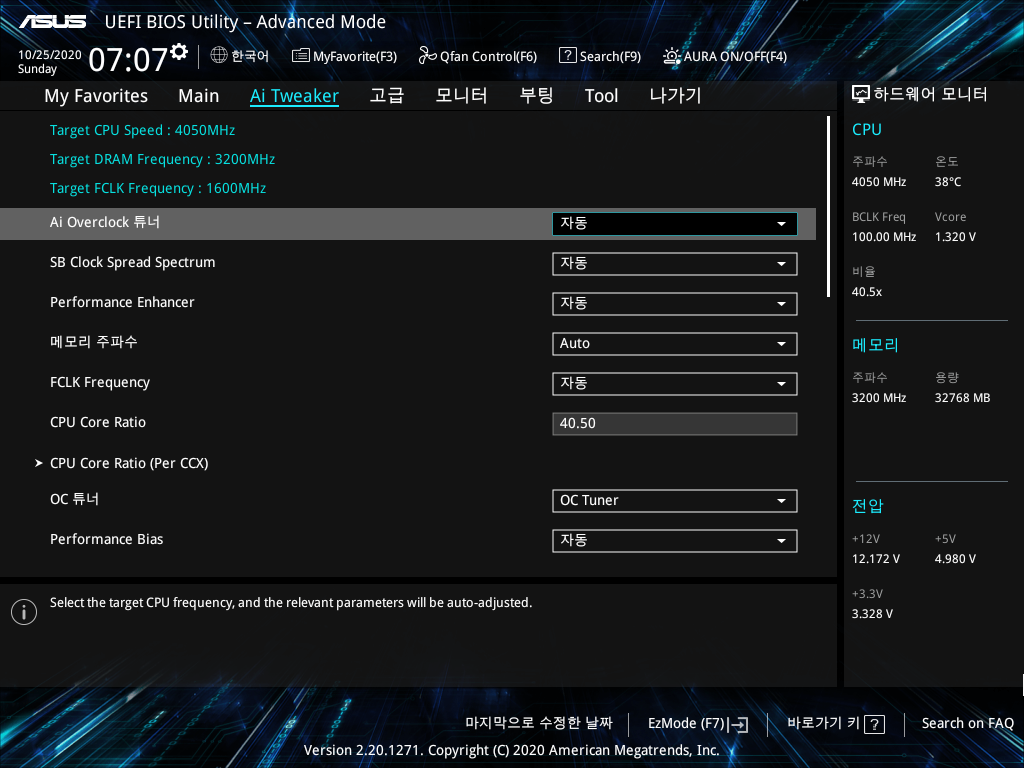Click 38°C CPU temperature value

point(948,182)
